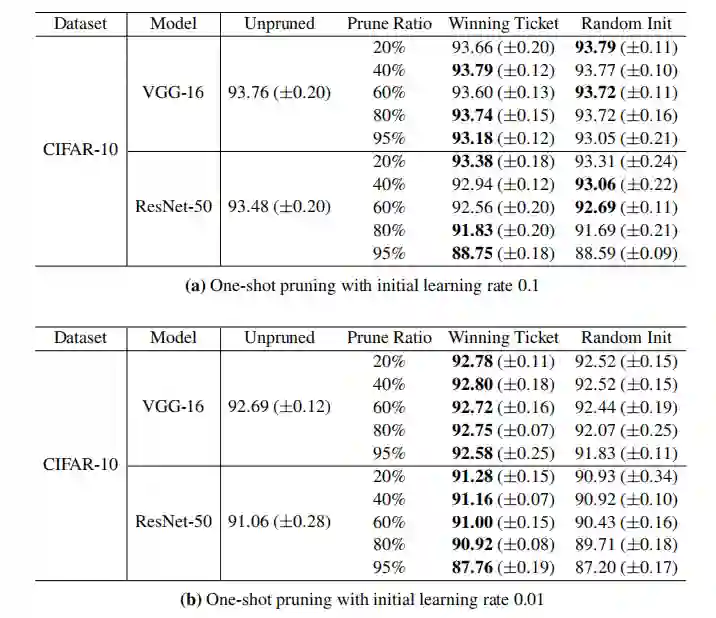Select the unpruned VGG-16 value 92.69 (±0.12)
Image resolution: width=716 pixels, height=618 pixels.
coord(279,406)
